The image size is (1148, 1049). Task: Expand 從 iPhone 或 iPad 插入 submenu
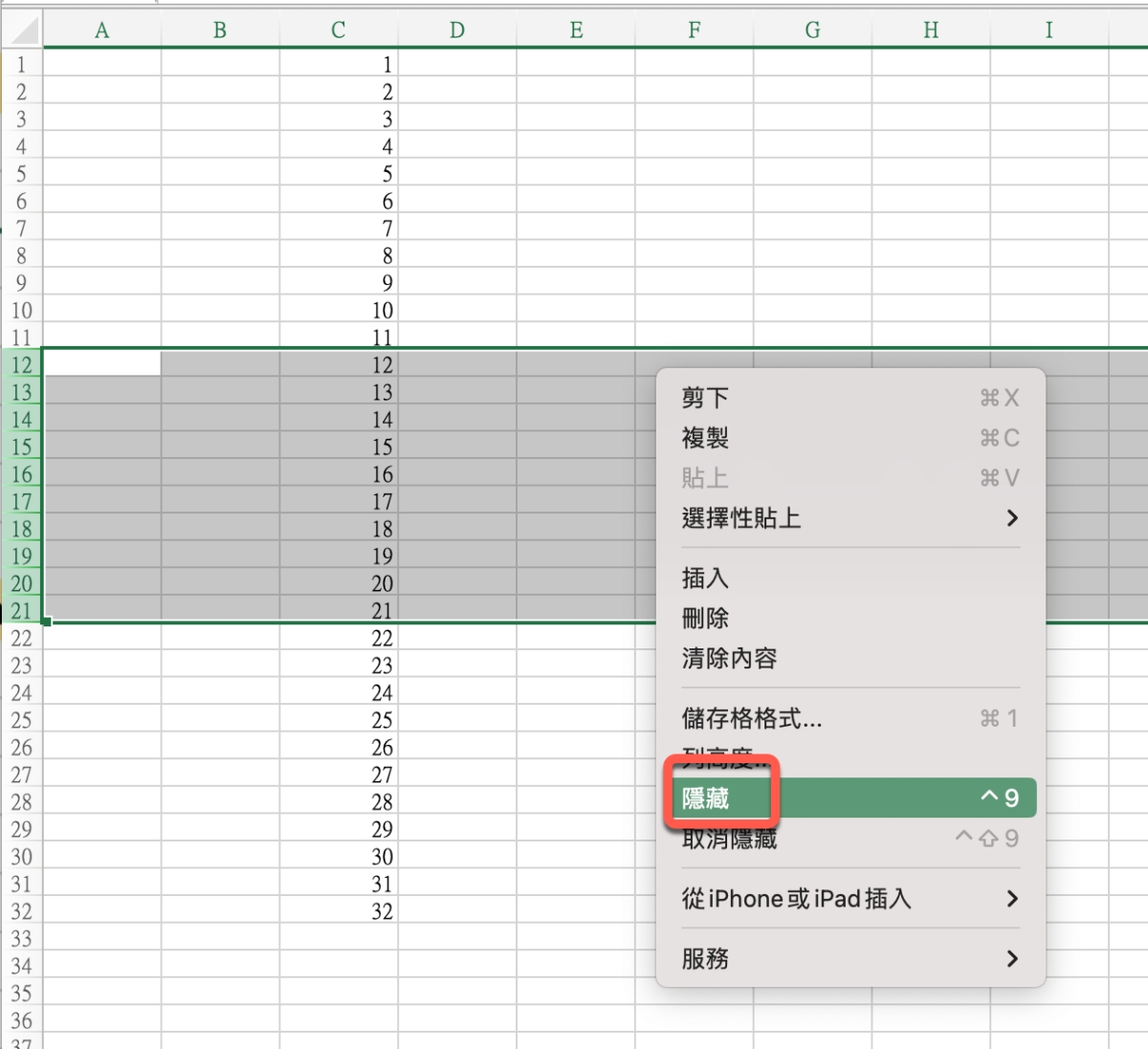850,899
